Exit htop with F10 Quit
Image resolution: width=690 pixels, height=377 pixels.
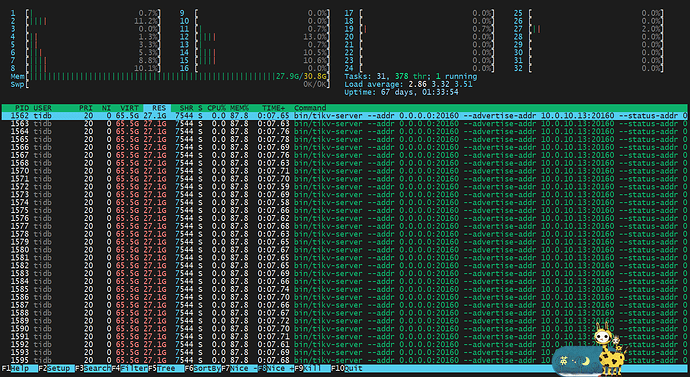point(347,368)
